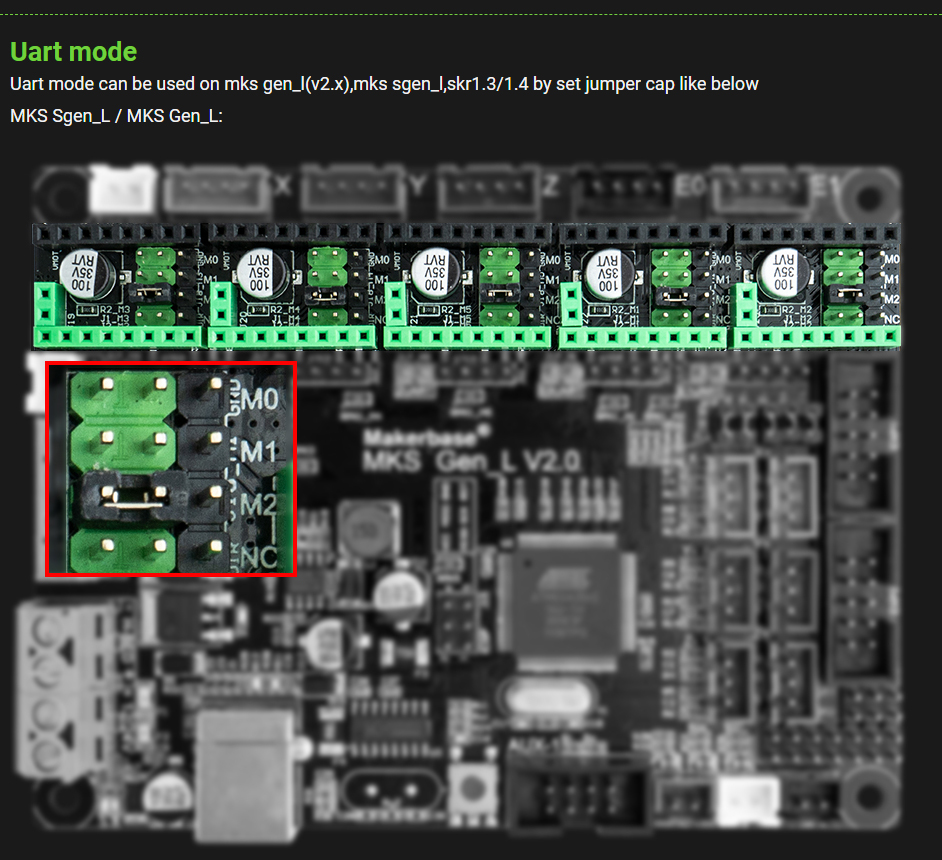Click the 'MKS Sgen_L / MKS Gen_L:' label
This screenshot has width=942, height=860.
[x=116, y=117]
